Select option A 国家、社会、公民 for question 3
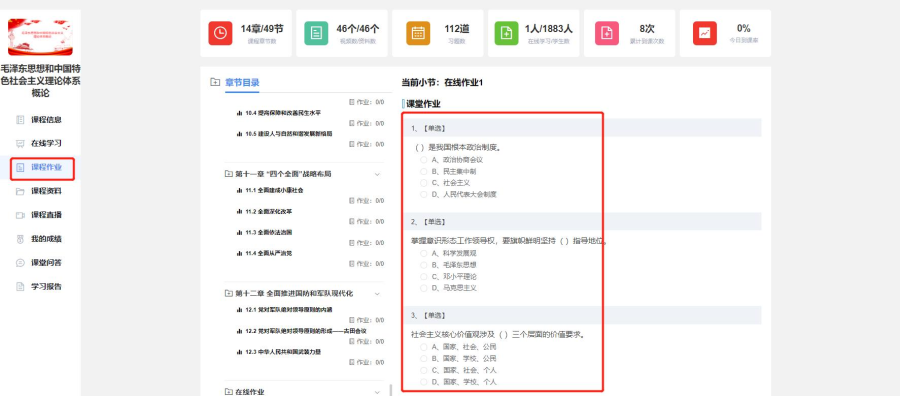900x396 pixels. click(x=424, y=347)
